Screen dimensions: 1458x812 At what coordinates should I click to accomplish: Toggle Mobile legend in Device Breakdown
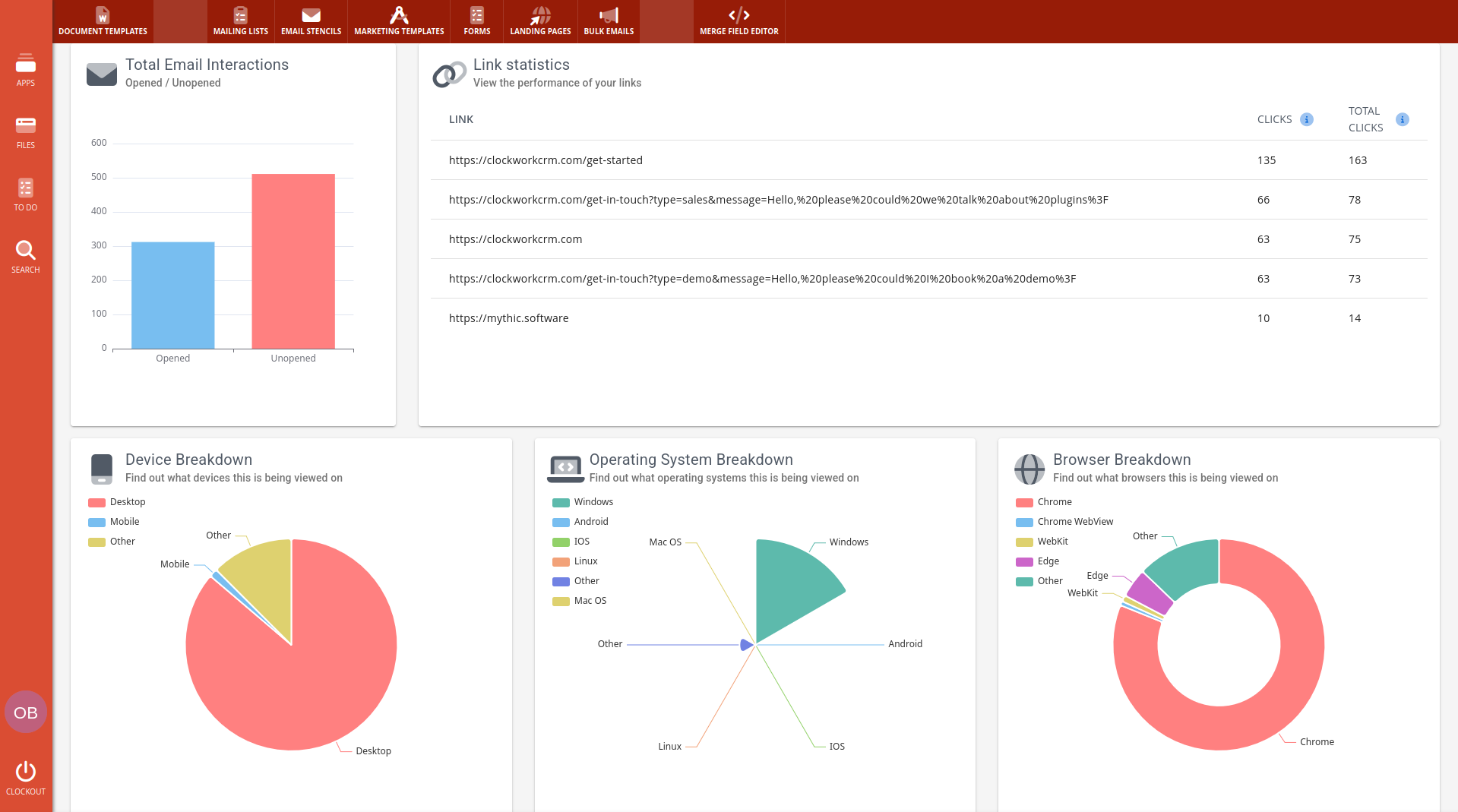114,522
